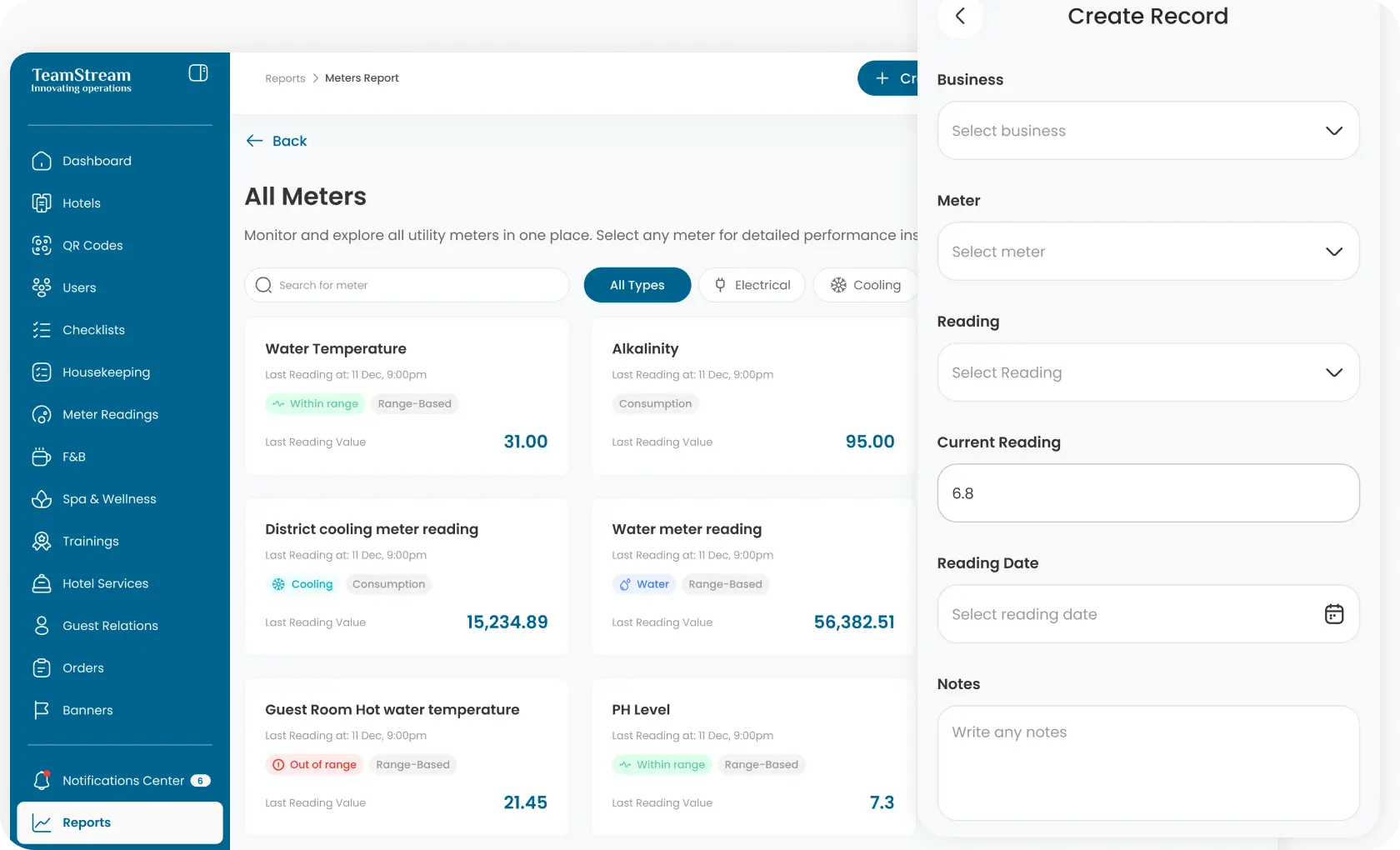Click the back chevron in Create Record
Image resolution: width=1400 pixels, height=850 pixels.
pos(960,17)
